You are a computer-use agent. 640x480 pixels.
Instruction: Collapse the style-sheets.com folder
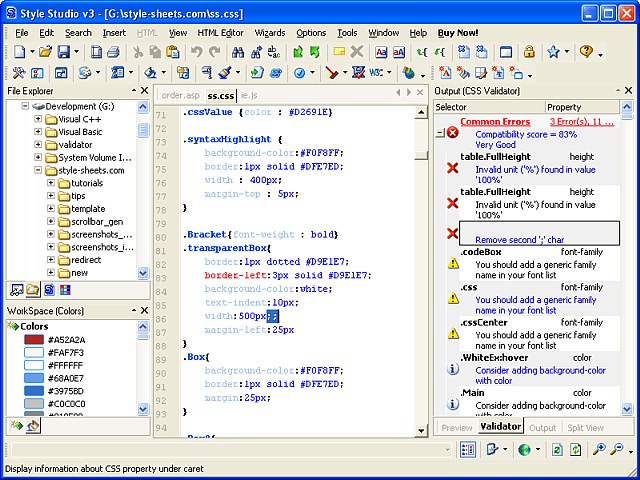tap(38, 170)
